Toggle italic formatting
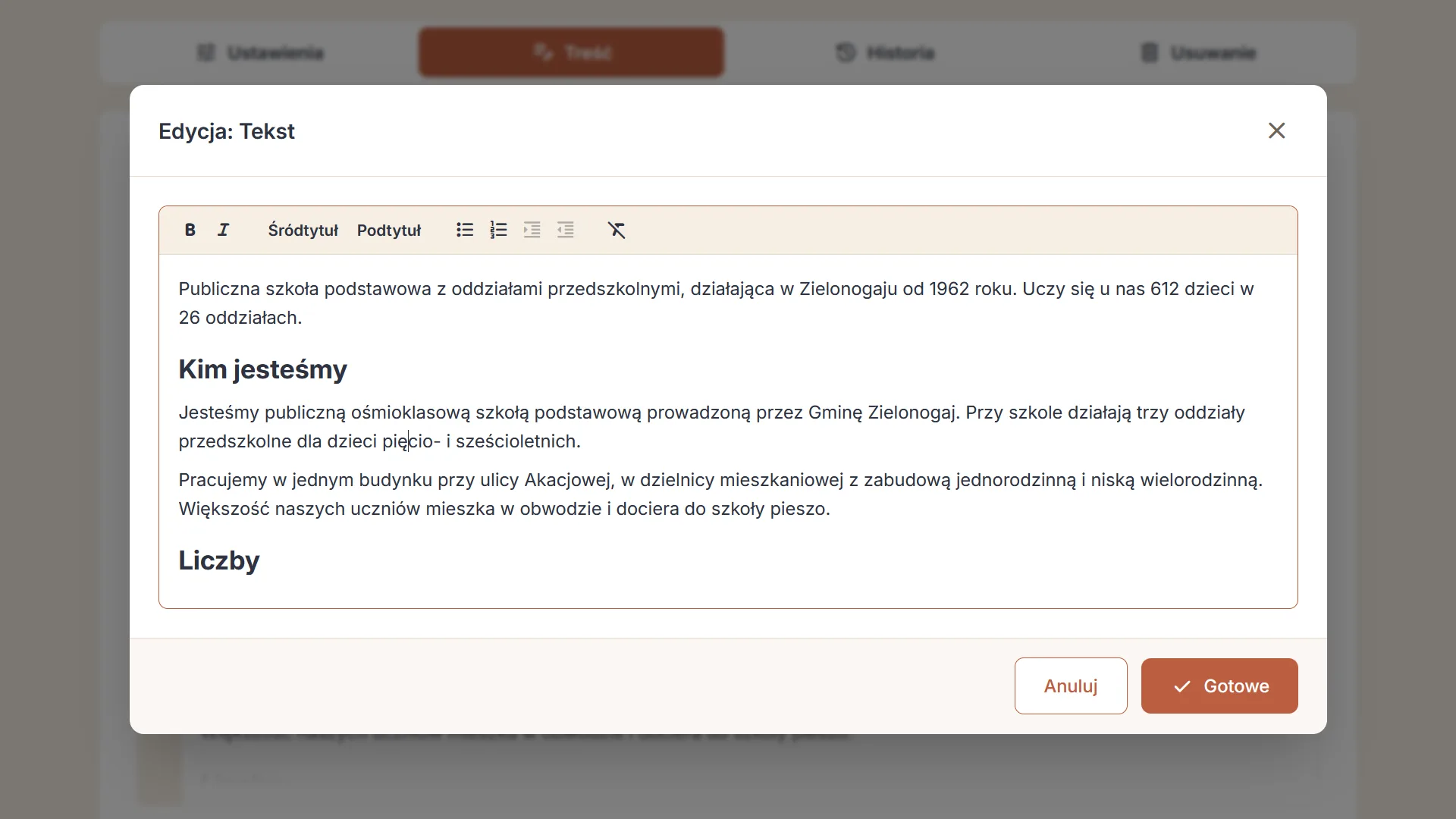Viewport: 1456px width, 819px height. 224,230
